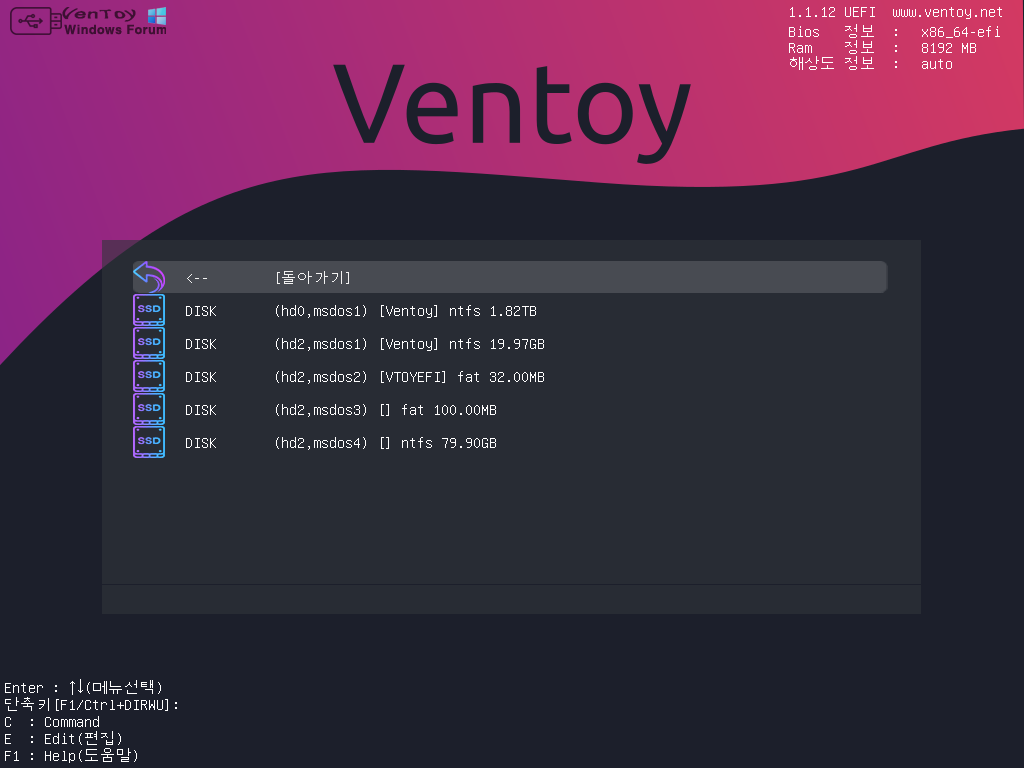Click the 'F1 : Help(도움말)' hint

click(x=71, y=756)
